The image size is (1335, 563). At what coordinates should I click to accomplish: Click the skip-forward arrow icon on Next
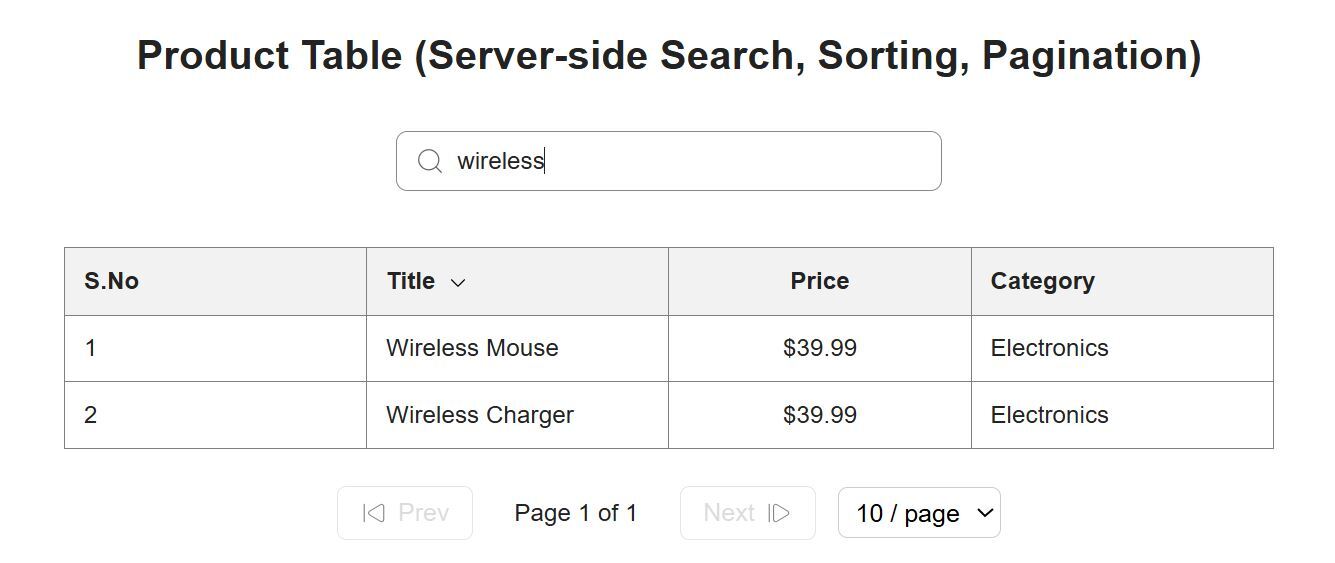(x=779, y=513)
